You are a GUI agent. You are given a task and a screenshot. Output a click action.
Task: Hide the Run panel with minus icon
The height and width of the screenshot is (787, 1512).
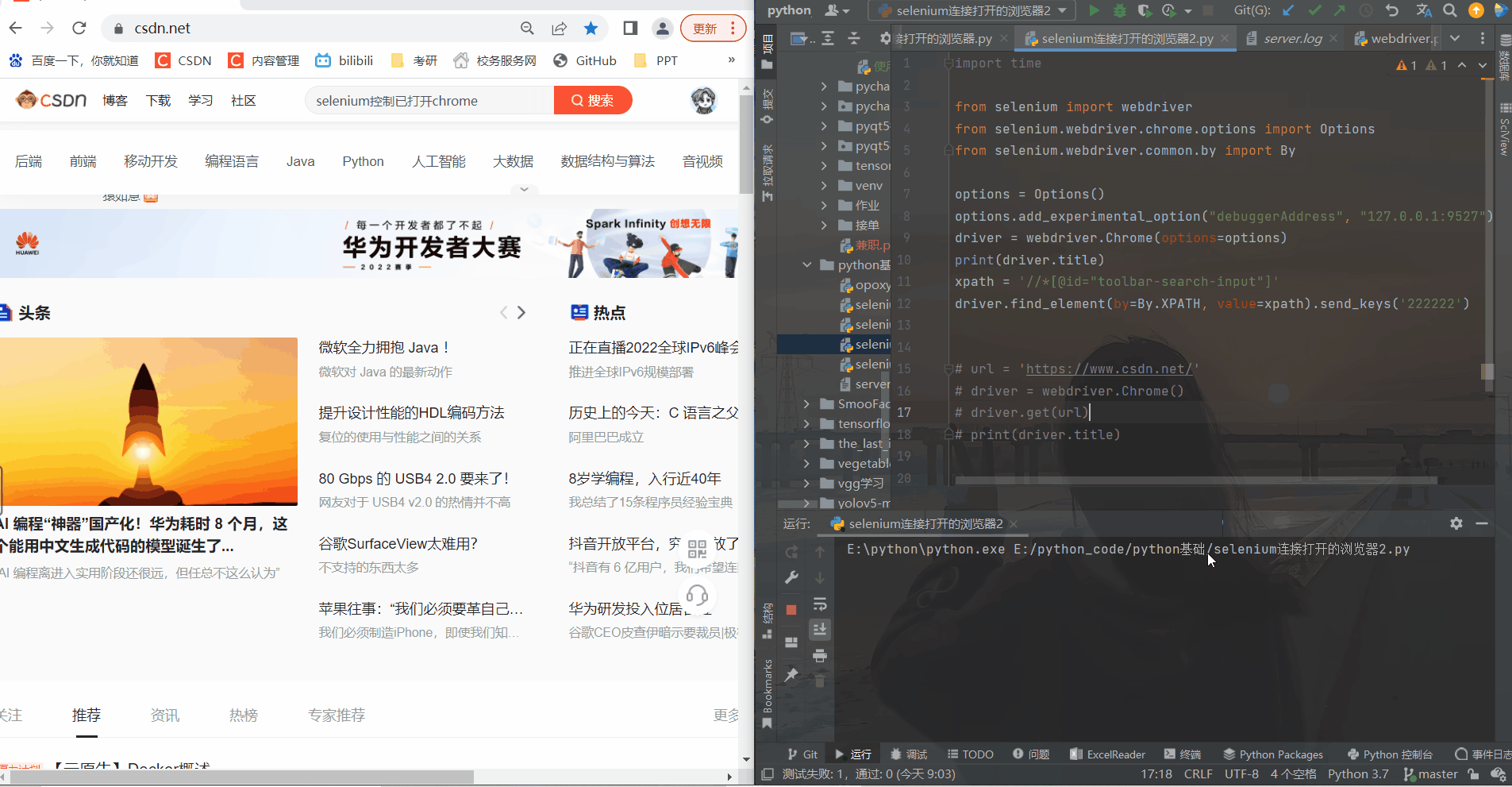click(1482, 523)
